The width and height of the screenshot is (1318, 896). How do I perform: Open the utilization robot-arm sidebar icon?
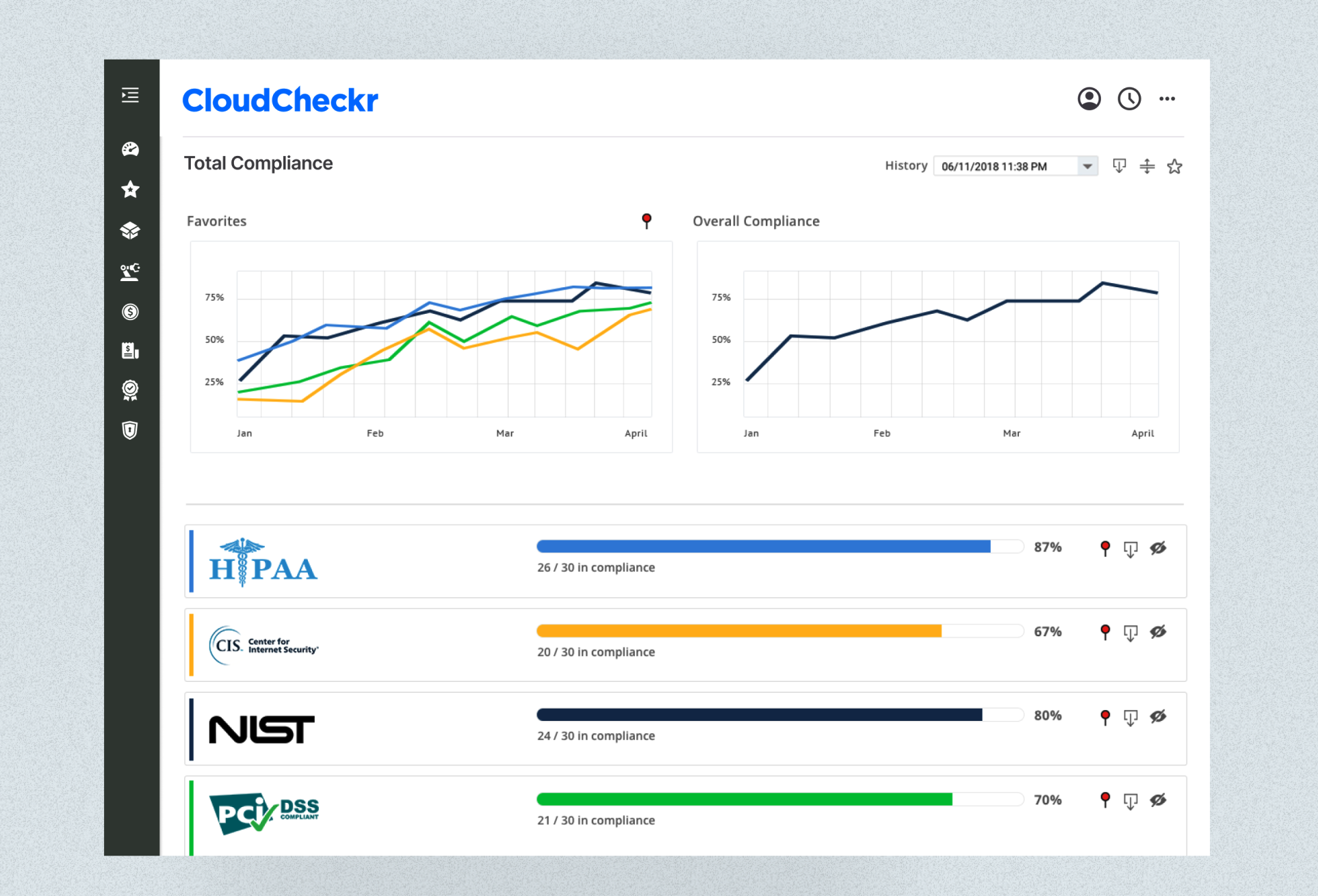pos(130,272)
